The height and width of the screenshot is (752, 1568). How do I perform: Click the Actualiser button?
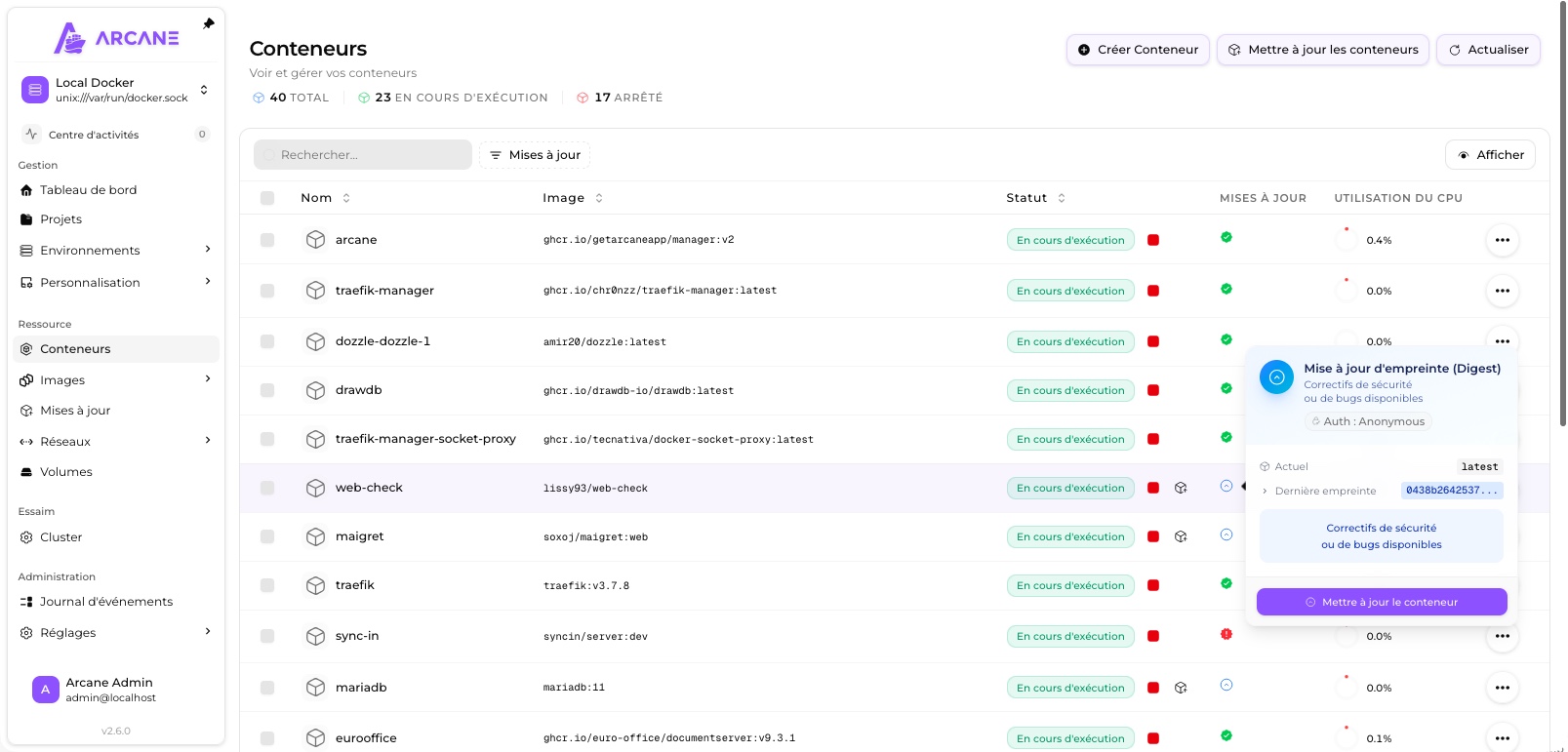(x=1488, y=50)
